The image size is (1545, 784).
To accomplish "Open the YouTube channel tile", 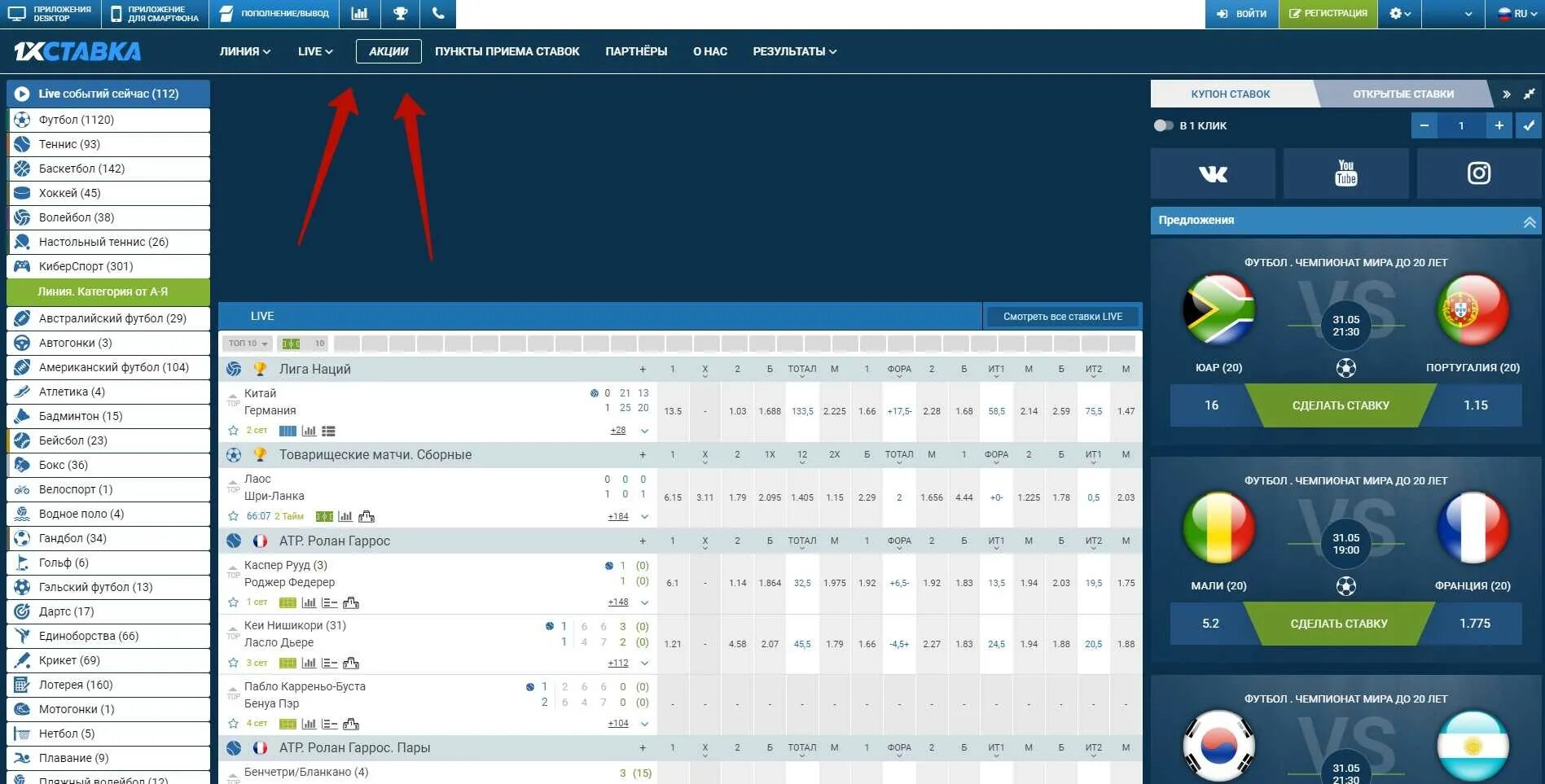I will [x=1346, y=173].
